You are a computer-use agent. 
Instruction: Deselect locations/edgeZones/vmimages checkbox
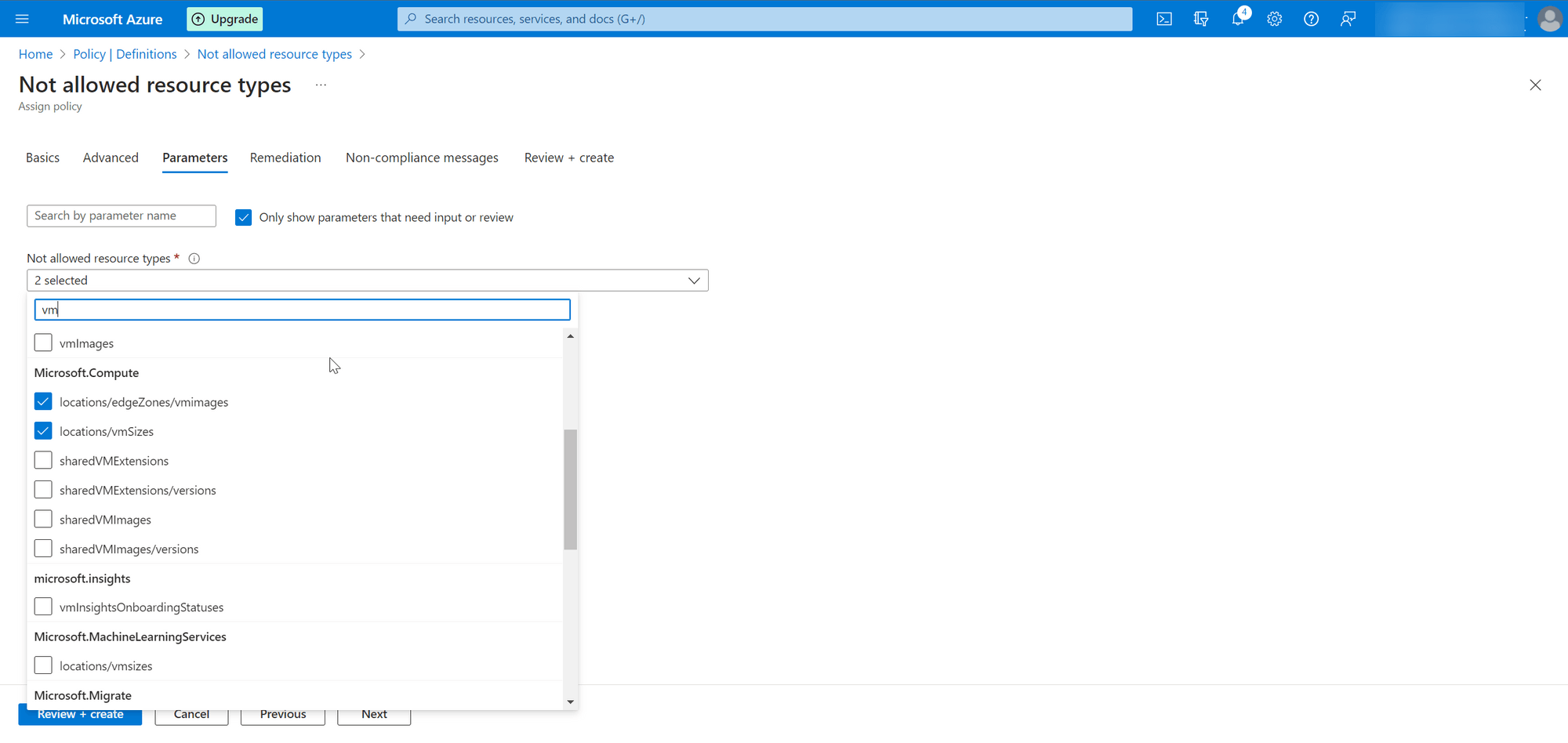tap(43, 401)
